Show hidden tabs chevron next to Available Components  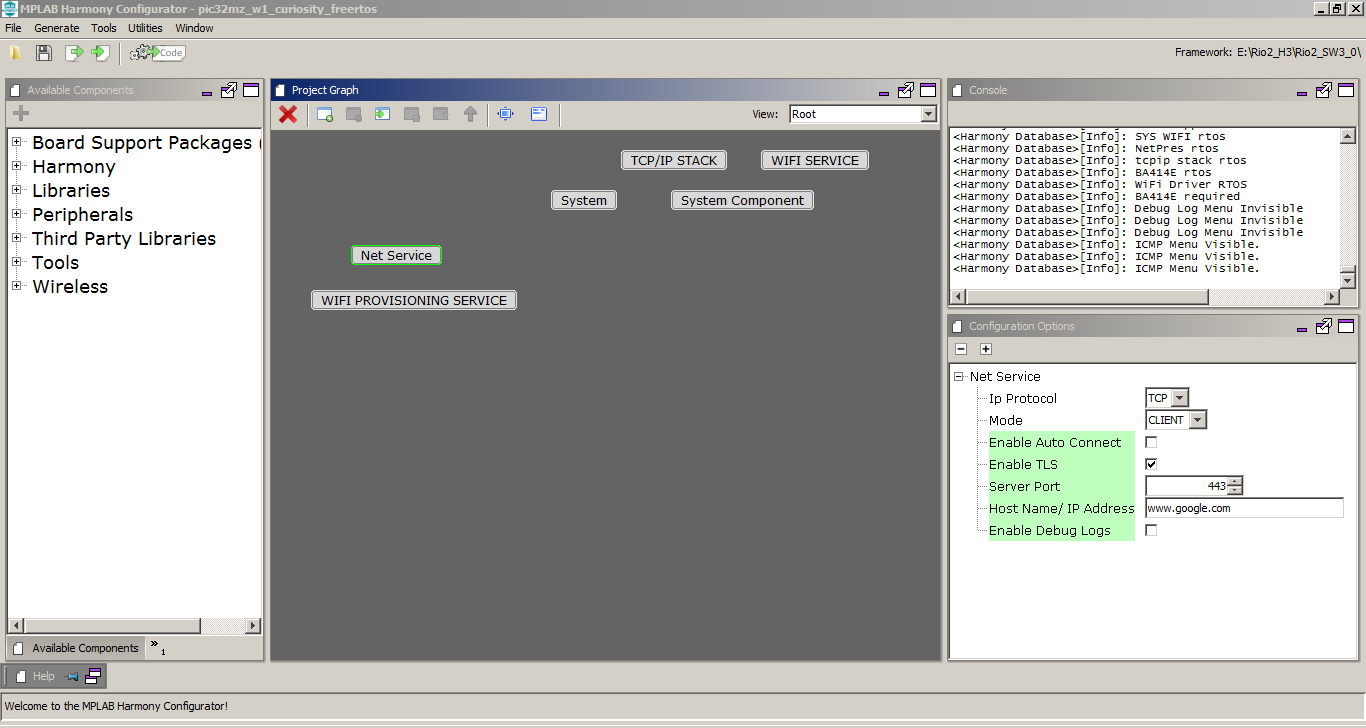pos(157,647)
